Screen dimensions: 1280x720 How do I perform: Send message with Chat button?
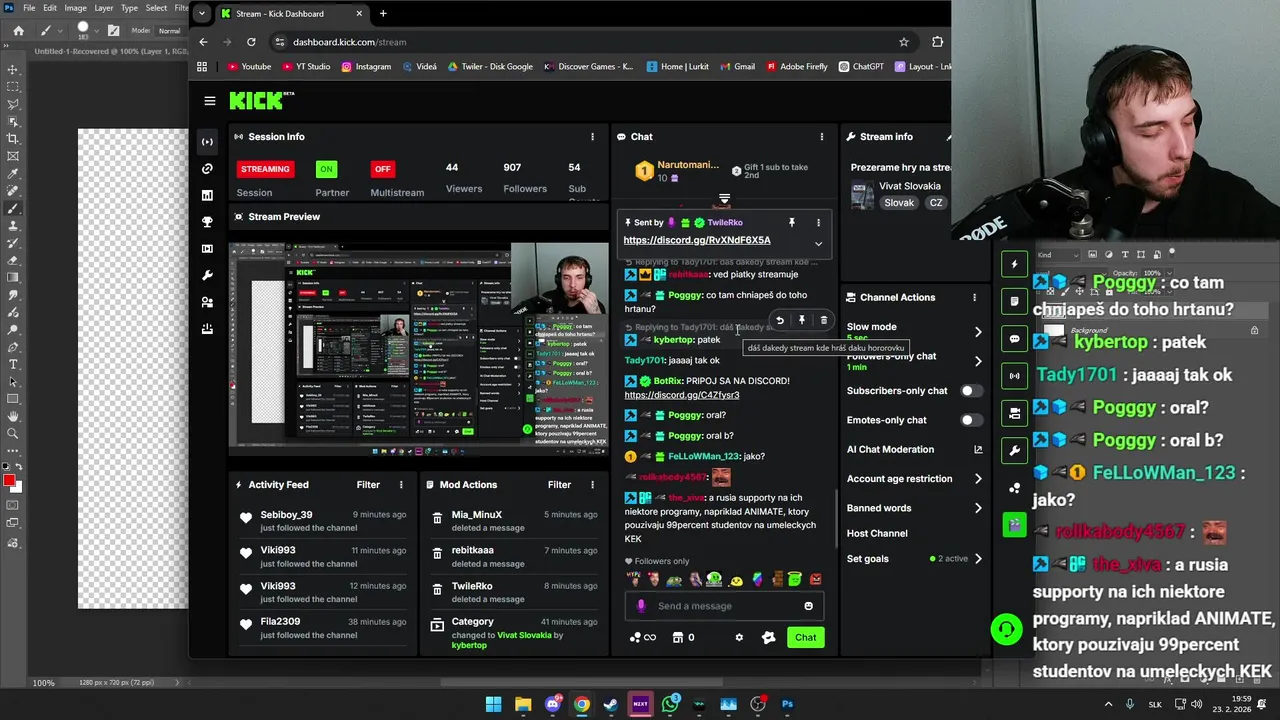point(805,637)
